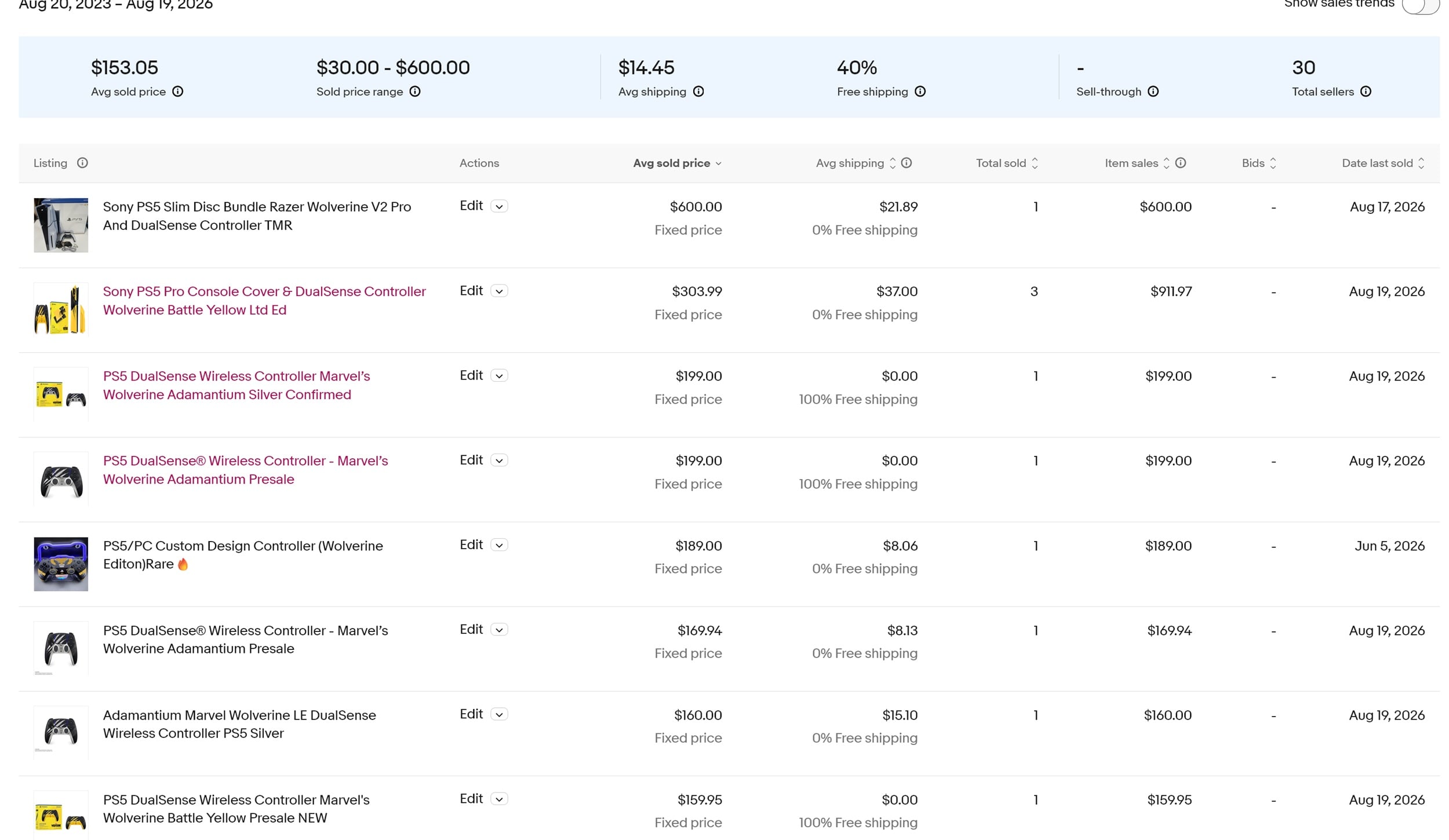Click thumbnail of Adamantium Marvel Wolverine LE listing
Image resolution: width=1449 pixels, height=840 pixels.
click(x=61, y=733)
